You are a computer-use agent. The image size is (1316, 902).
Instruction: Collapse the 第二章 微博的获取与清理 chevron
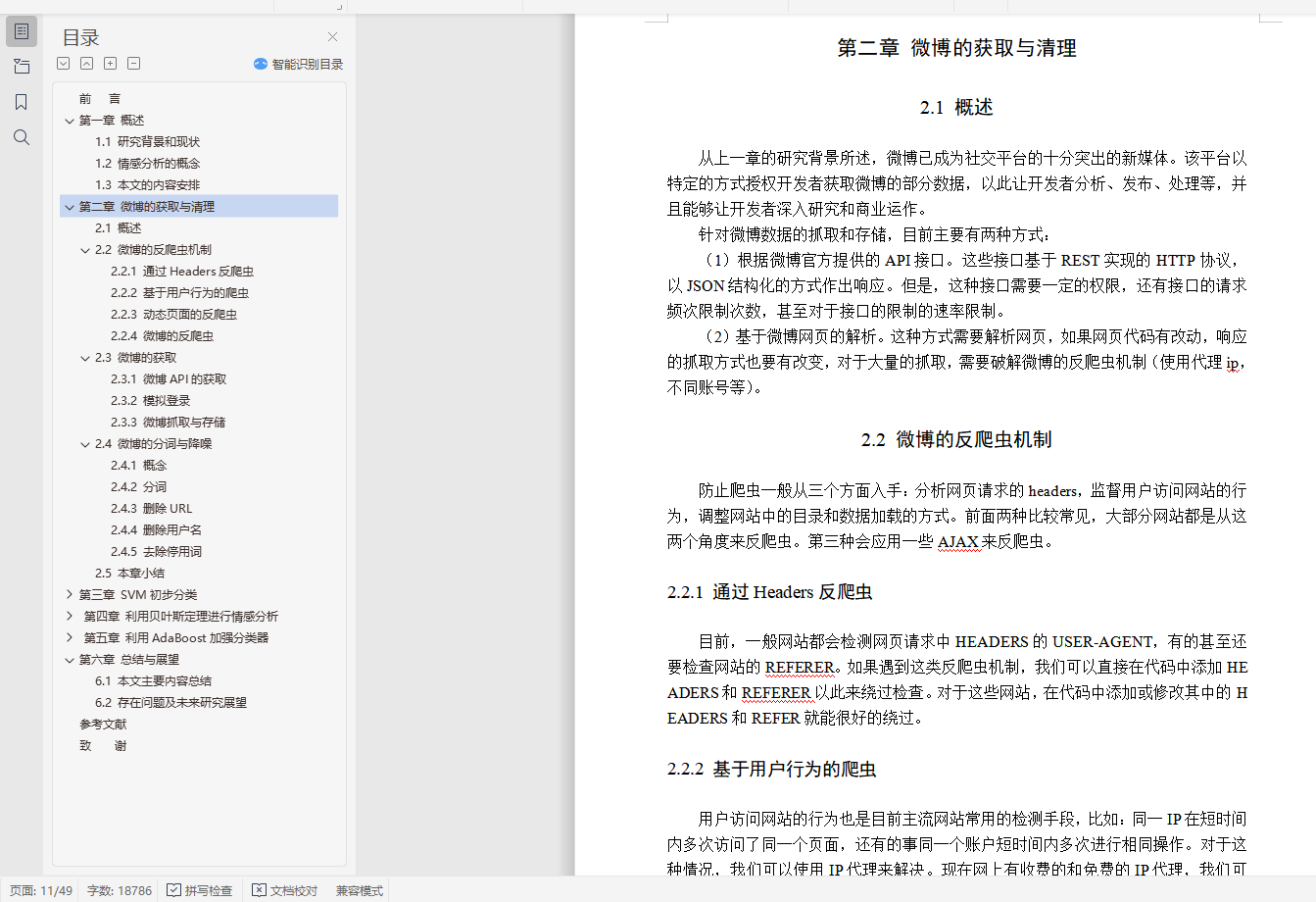(70, 207)
